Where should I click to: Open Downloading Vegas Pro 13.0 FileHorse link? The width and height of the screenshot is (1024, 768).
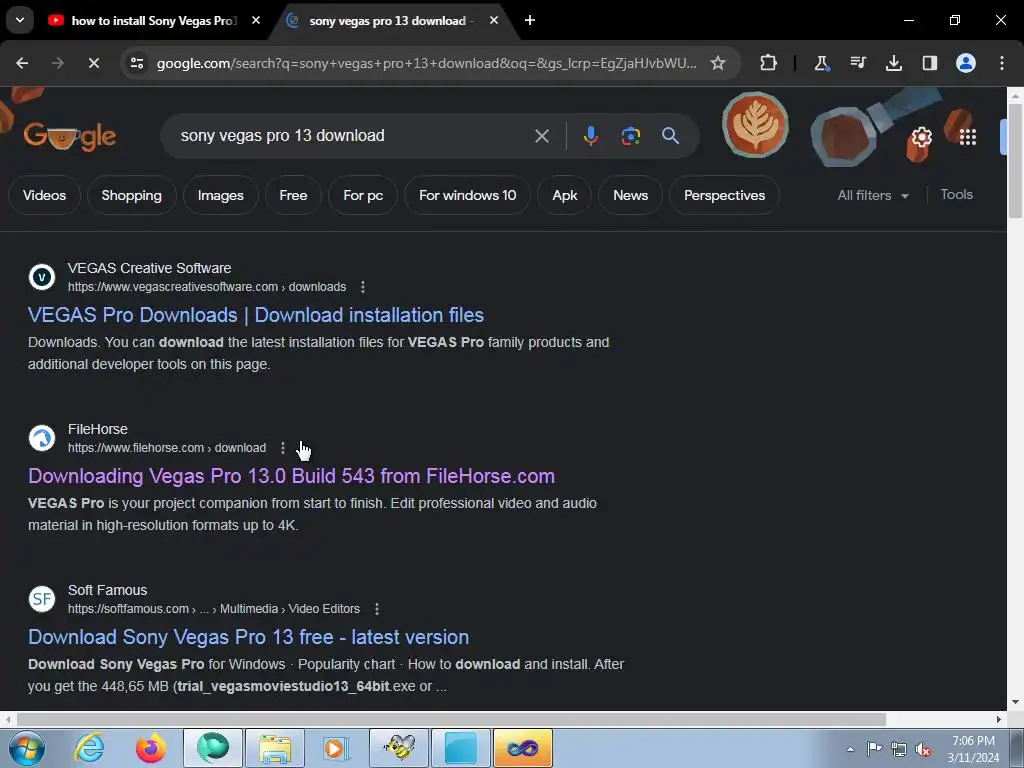(x=291, y=476)
